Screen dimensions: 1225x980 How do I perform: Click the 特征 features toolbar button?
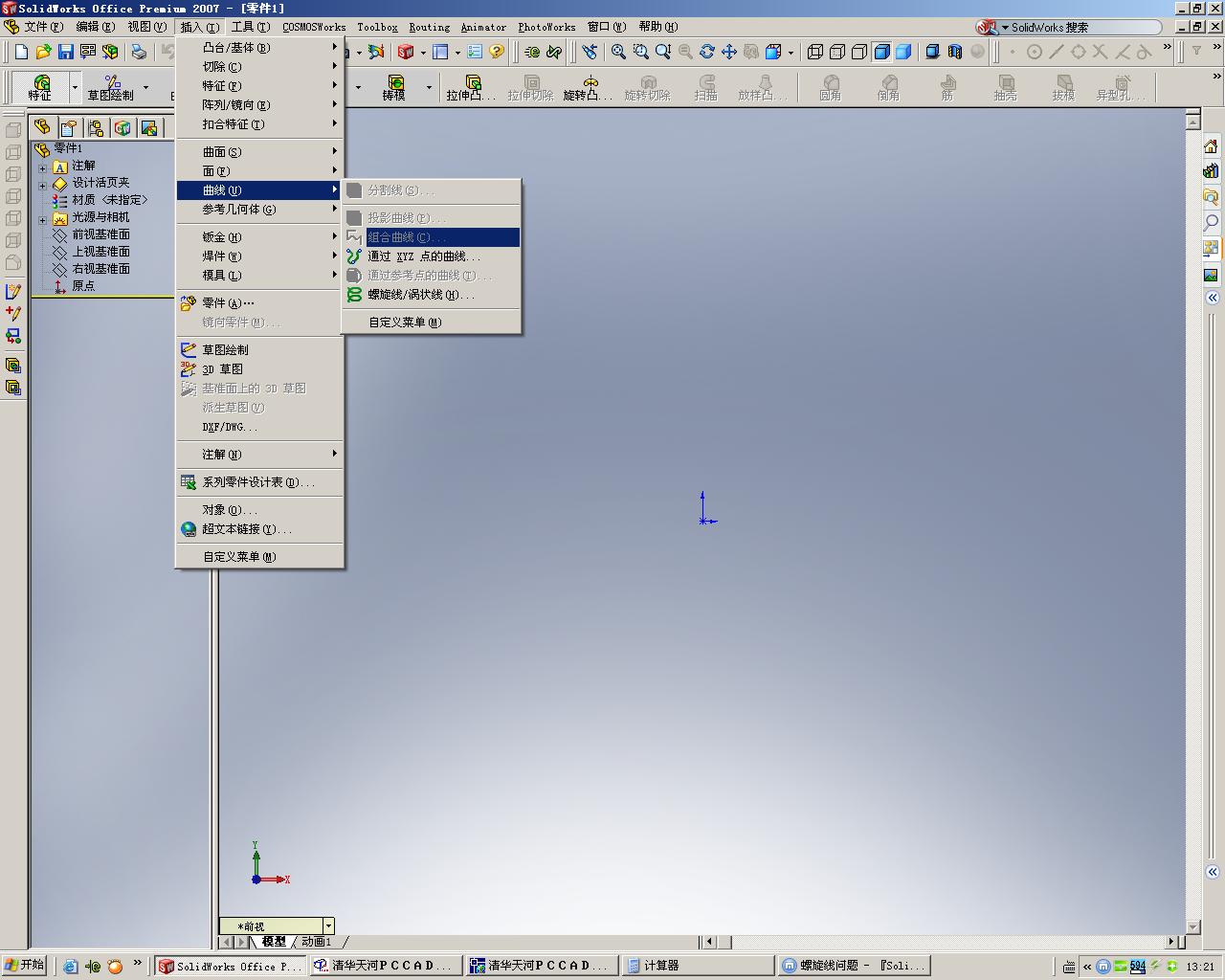[x=40, y=88]
